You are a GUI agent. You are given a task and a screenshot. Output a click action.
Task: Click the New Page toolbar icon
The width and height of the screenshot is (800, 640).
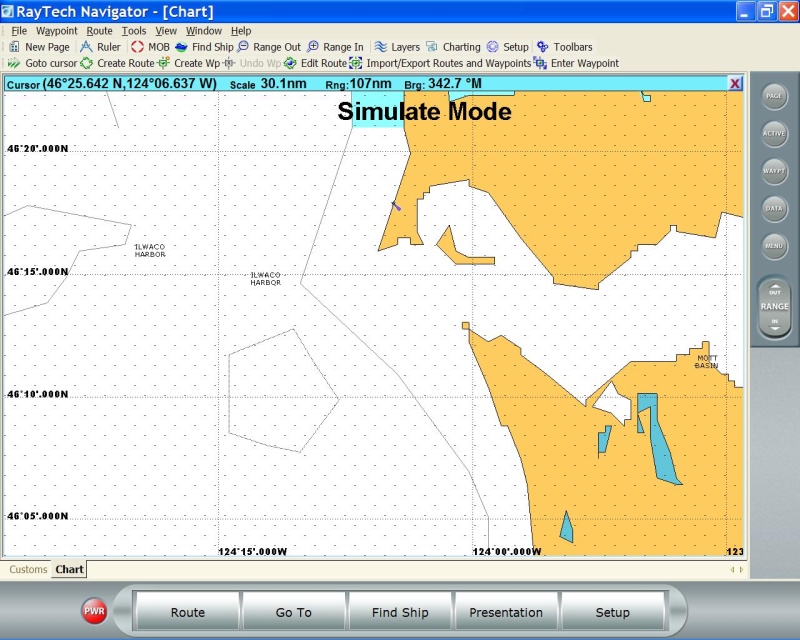14,47
